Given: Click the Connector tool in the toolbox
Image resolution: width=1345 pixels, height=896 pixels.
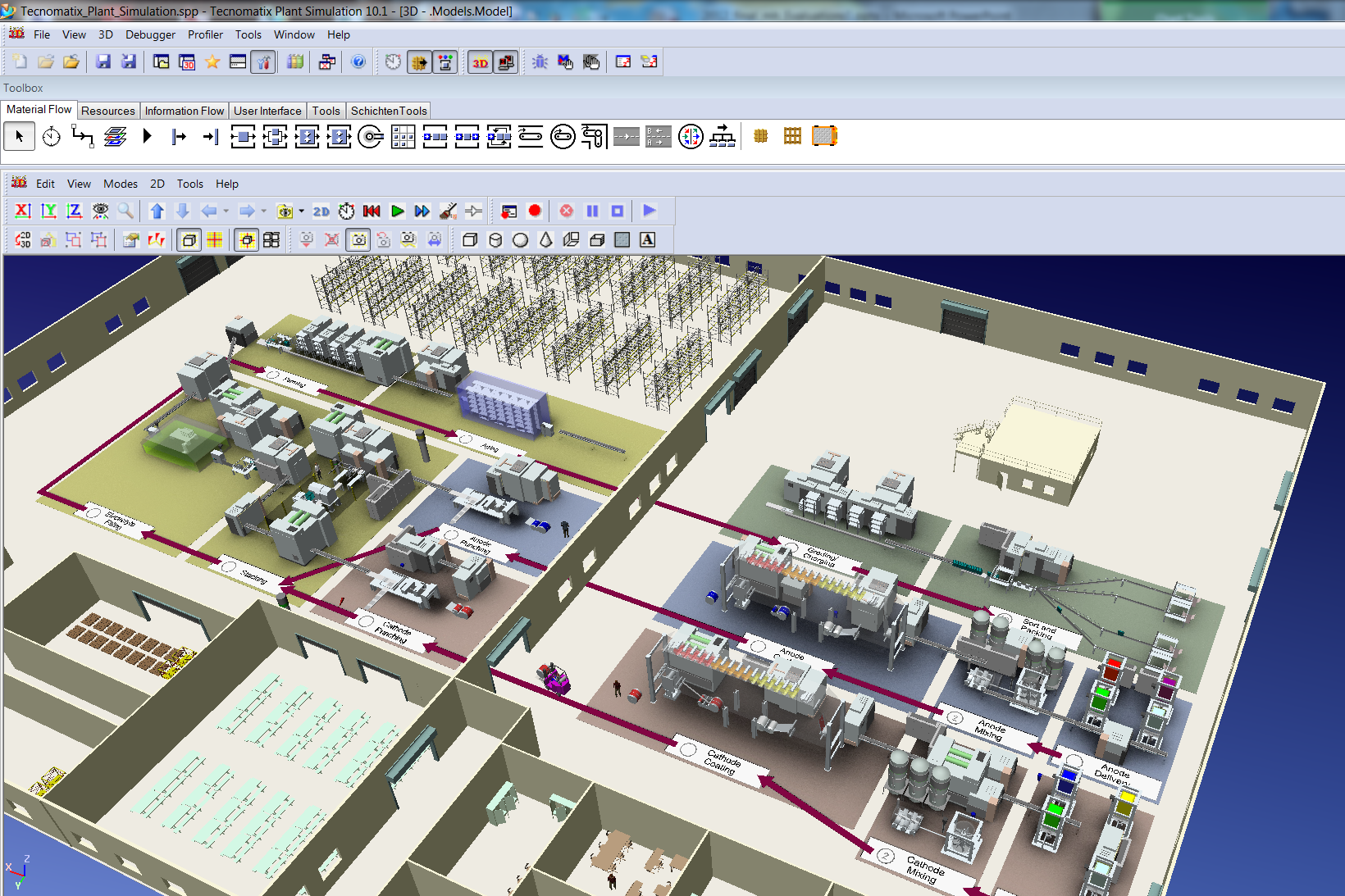Looking at the screenshot, I should point(82,137).
